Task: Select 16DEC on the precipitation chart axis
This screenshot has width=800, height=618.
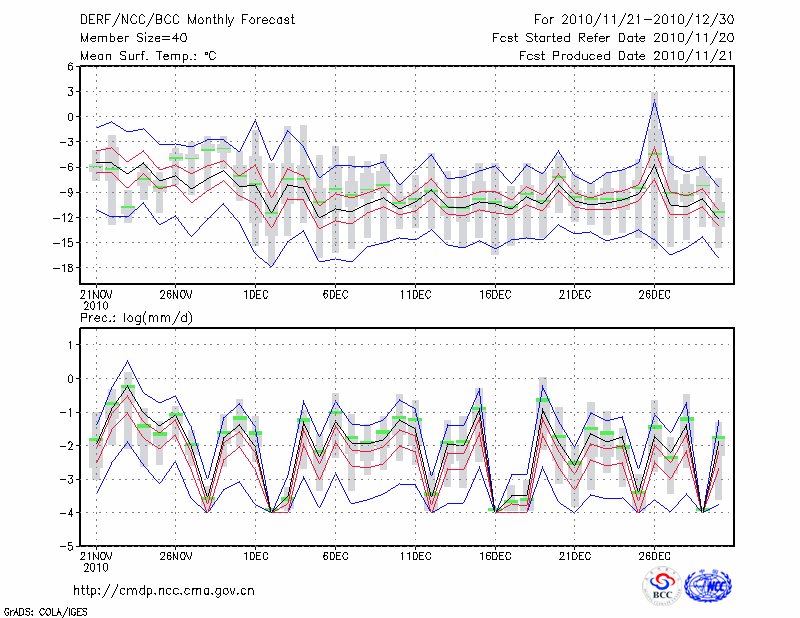Action: pos(494,556)
